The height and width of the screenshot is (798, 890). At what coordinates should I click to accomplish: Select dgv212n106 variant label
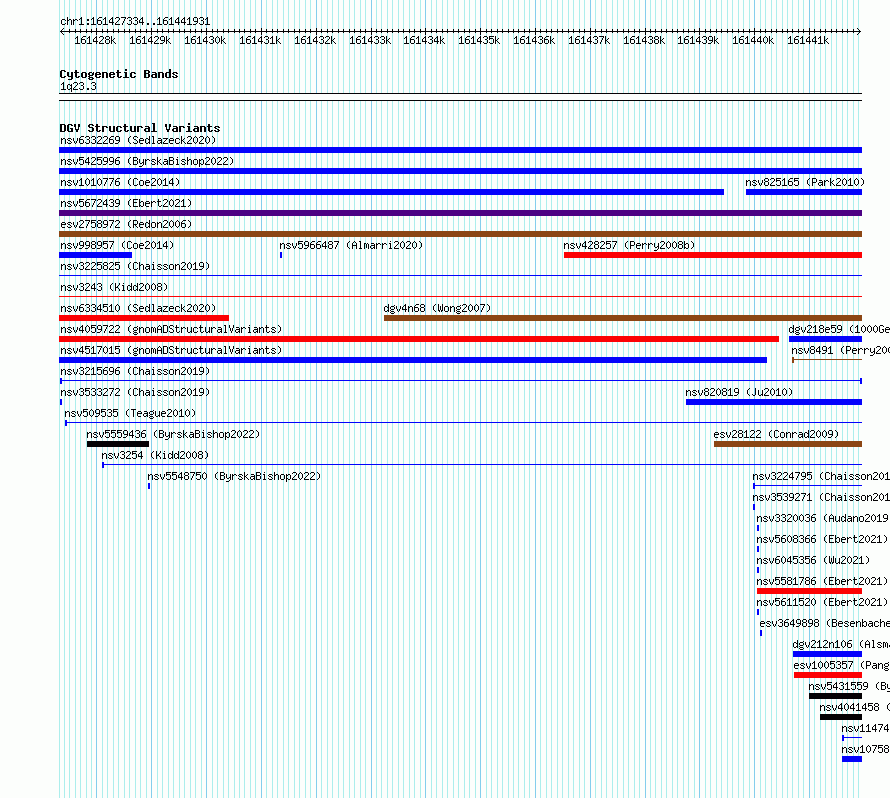point(841,644)
